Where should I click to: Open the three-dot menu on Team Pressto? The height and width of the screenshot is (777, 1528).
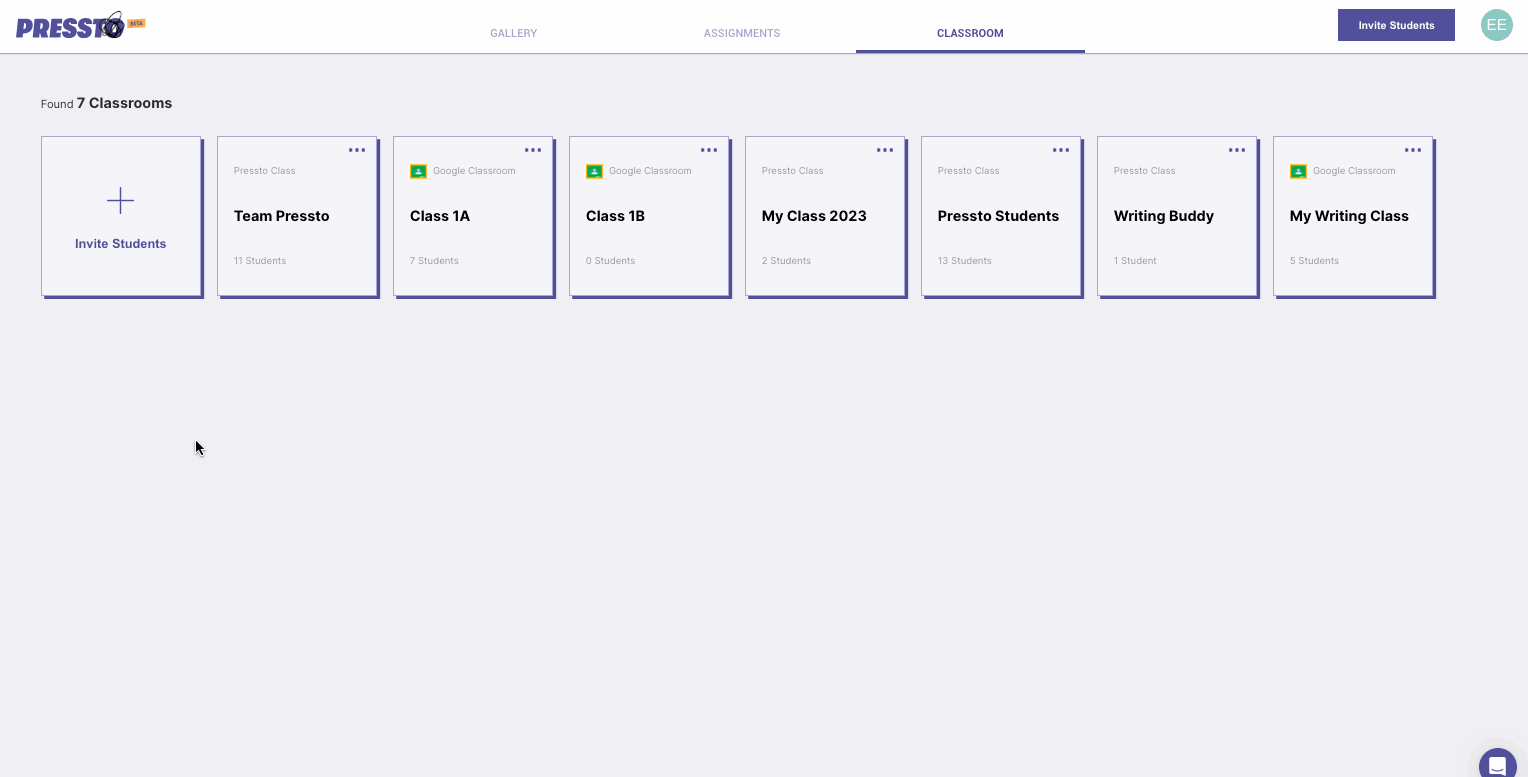(x=357, y=150)
